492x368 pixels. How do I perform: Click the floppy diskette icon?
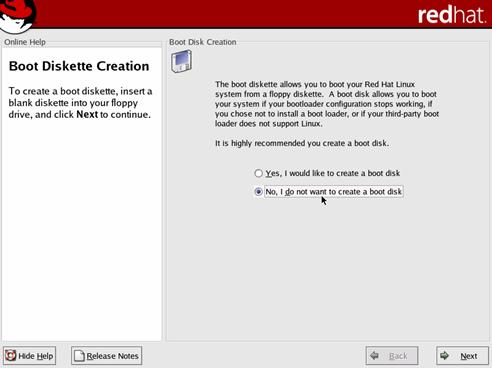click(181, 61)
